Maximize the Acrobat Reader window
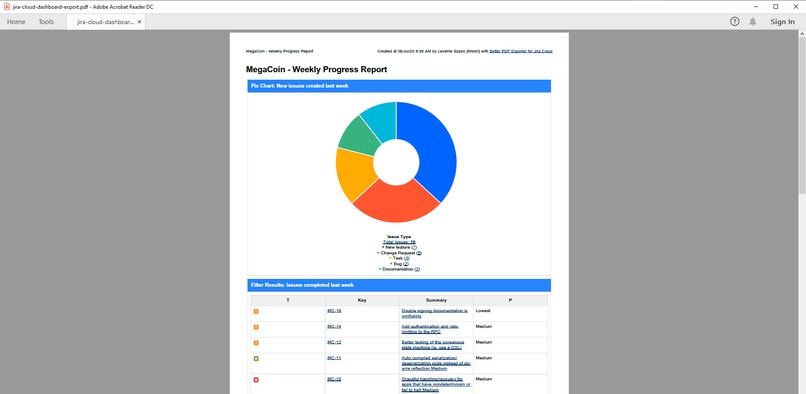The width and height of the screenshot is (806, 394). click(776, 7)
